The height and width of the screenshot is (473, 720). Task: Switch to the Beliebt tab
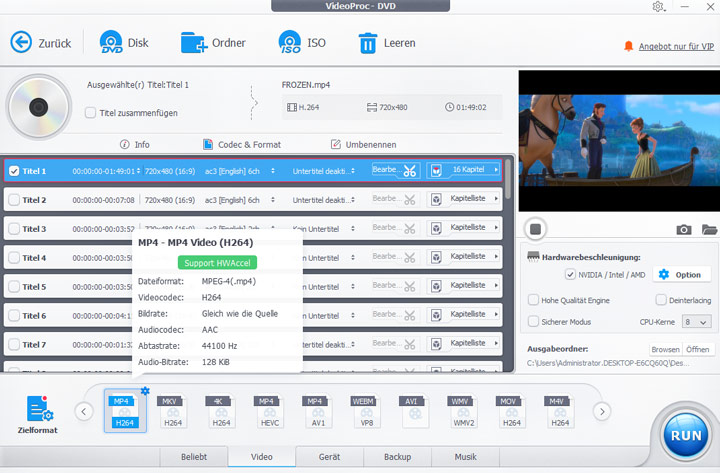pyautogui.click(x=194, y=457)
